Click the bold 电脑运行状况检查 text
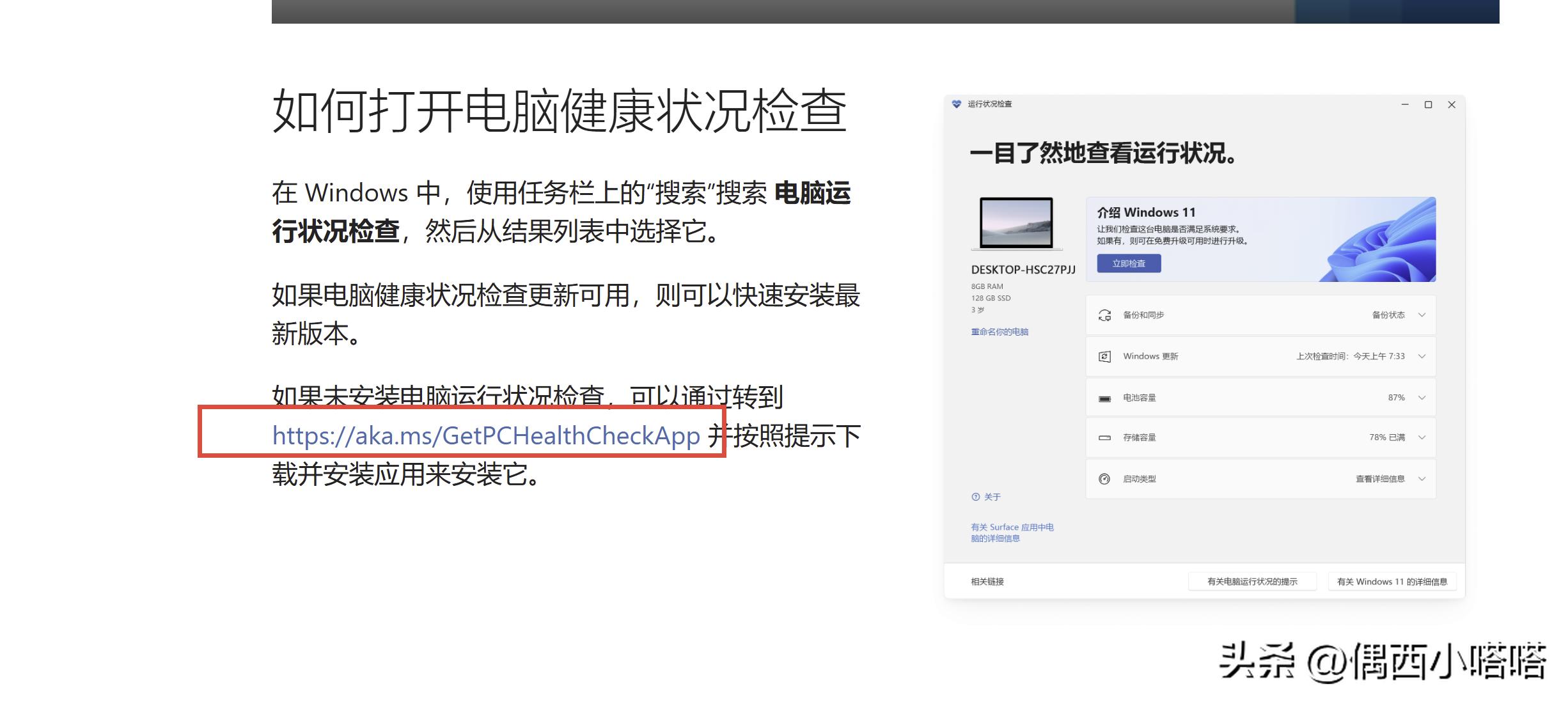 (561, 212)
